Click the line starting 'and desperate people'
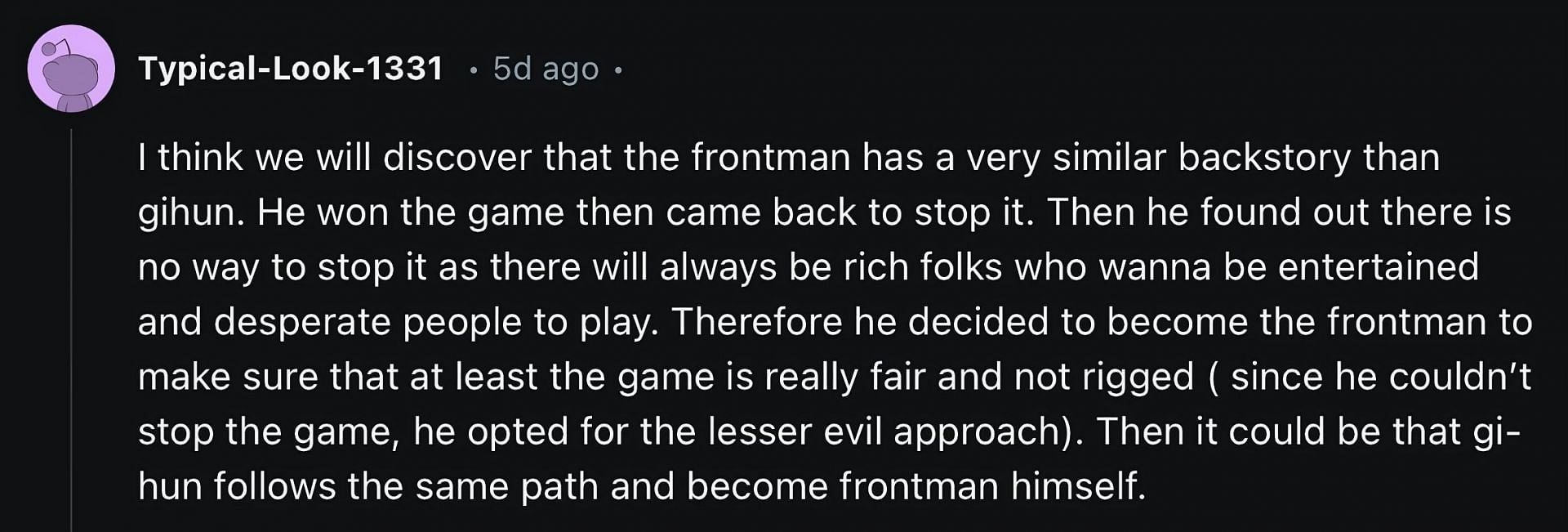Viewport: 1568px width, 532px height. point(835,322)
